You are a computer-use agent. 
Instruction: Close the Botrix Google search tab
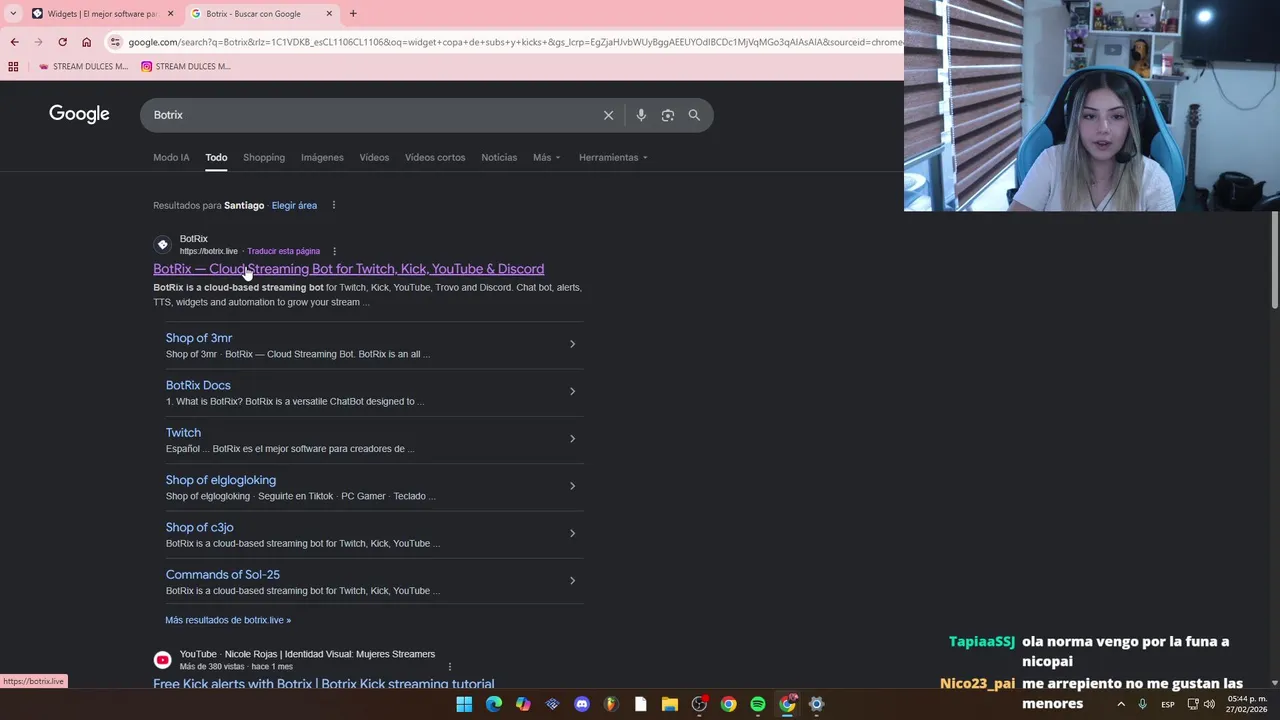click(329, 14)
